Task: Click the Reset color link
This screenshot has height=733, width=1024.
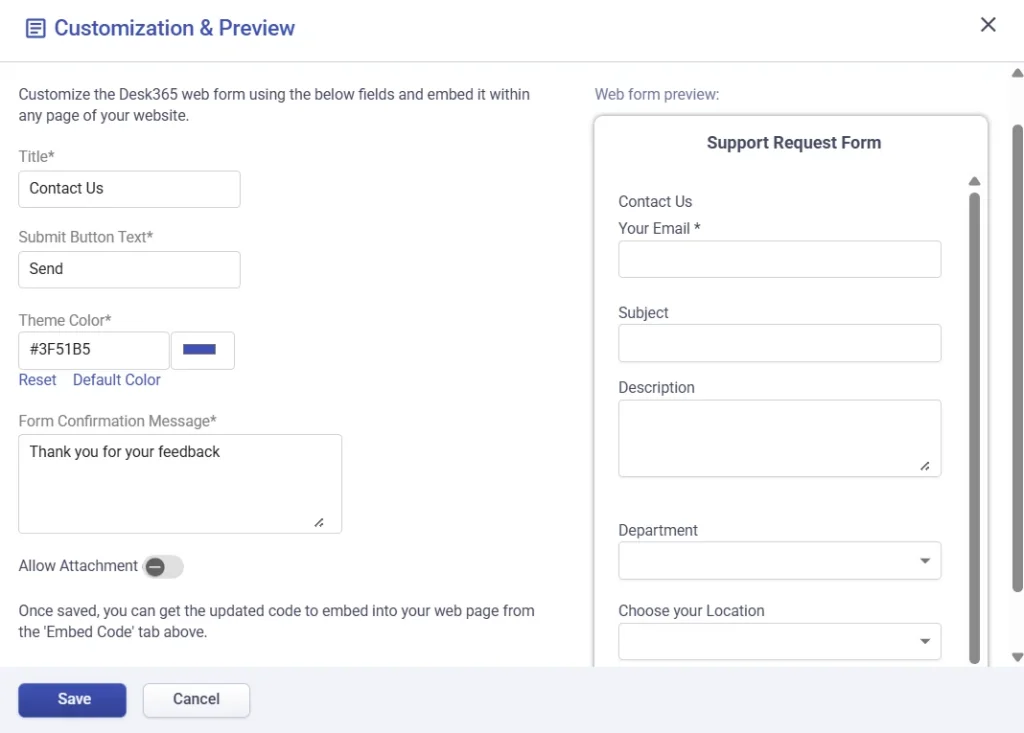Action: [x=38, y=380]
